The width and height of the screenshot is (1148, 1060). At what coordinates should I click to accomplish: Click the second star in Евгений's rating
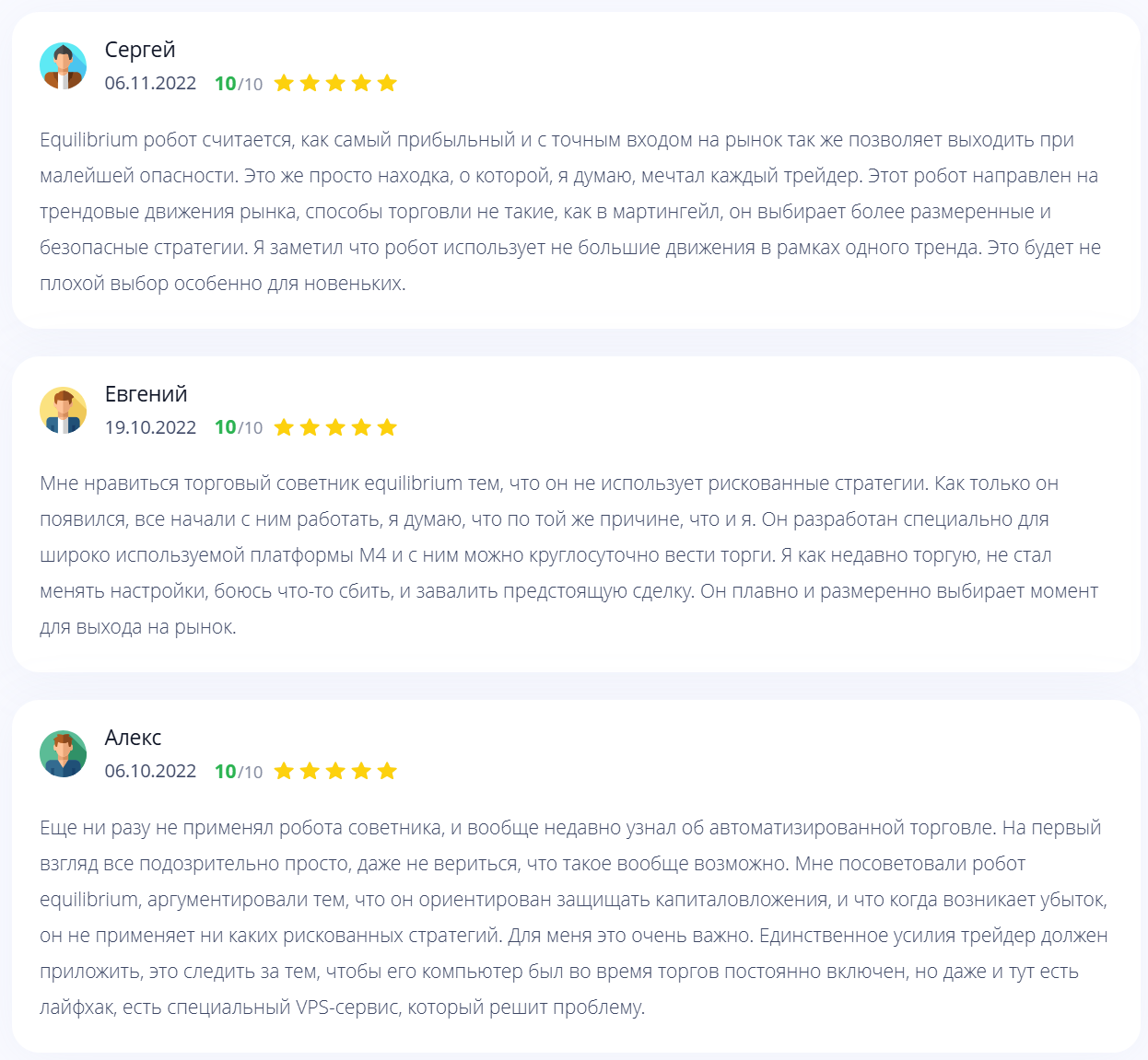pos(310,427)
